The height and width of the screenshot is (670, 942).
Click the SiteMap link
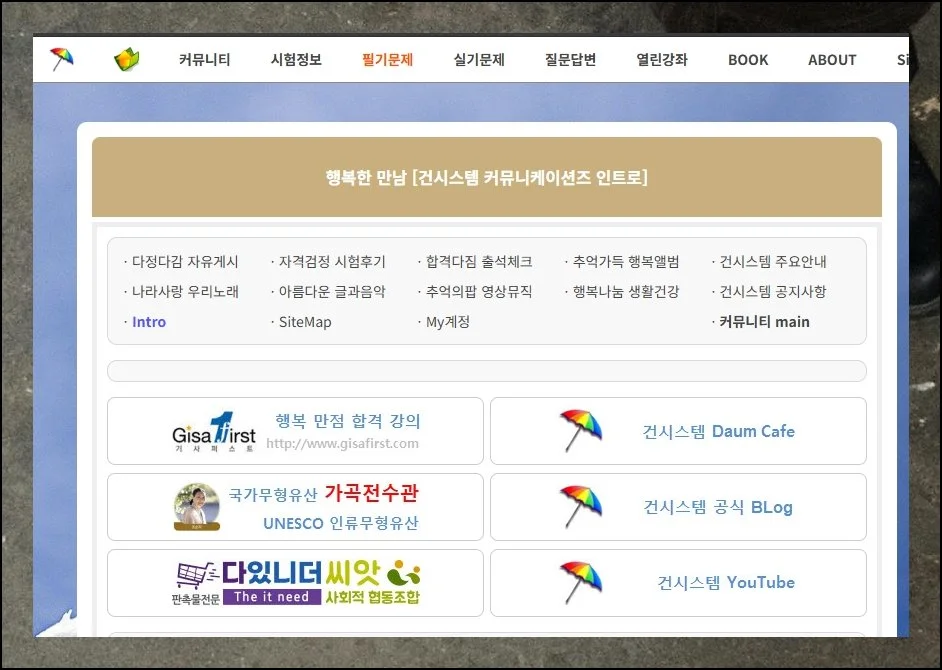point(303,322)
